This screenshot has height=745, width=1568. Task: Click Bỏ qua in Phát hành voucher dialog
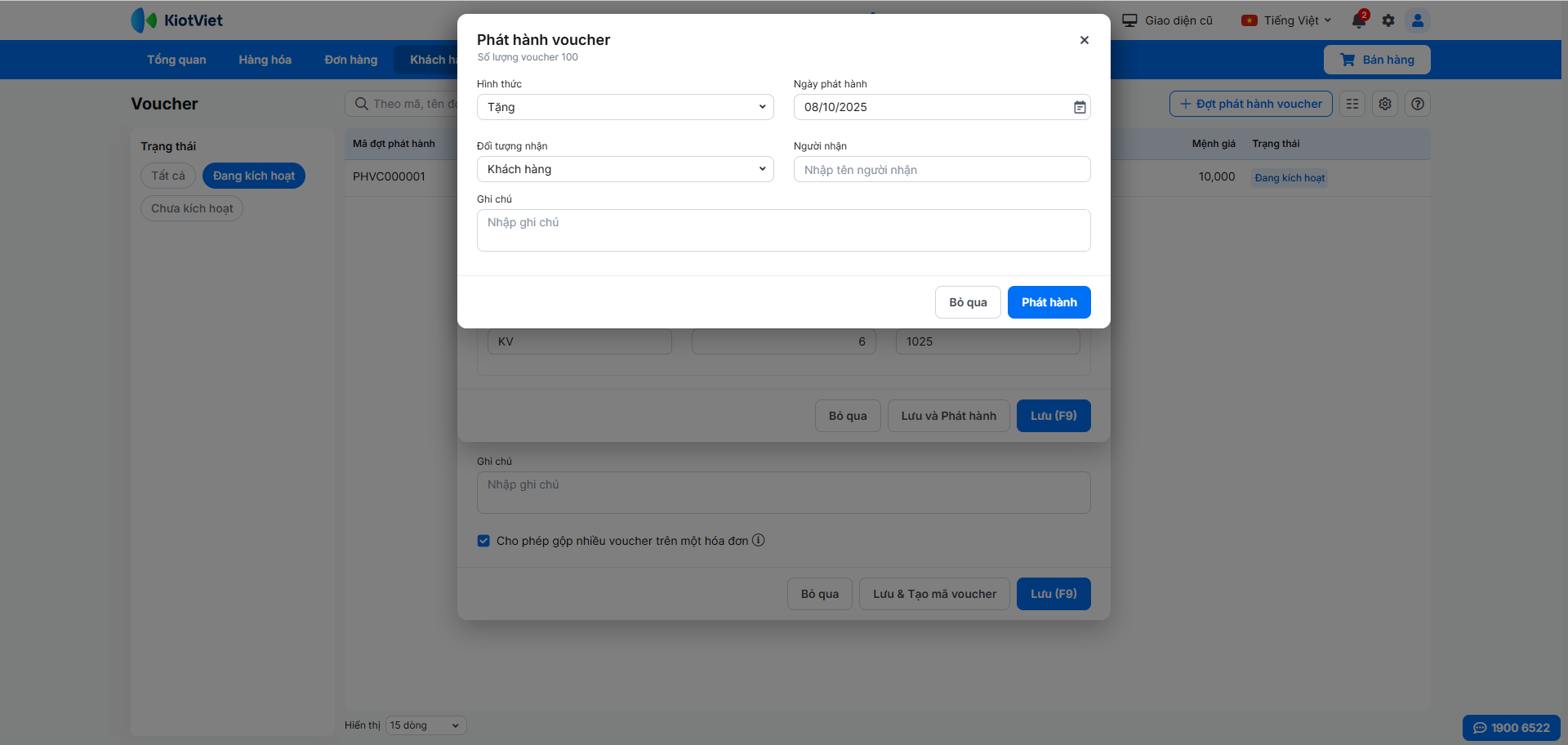968,302
